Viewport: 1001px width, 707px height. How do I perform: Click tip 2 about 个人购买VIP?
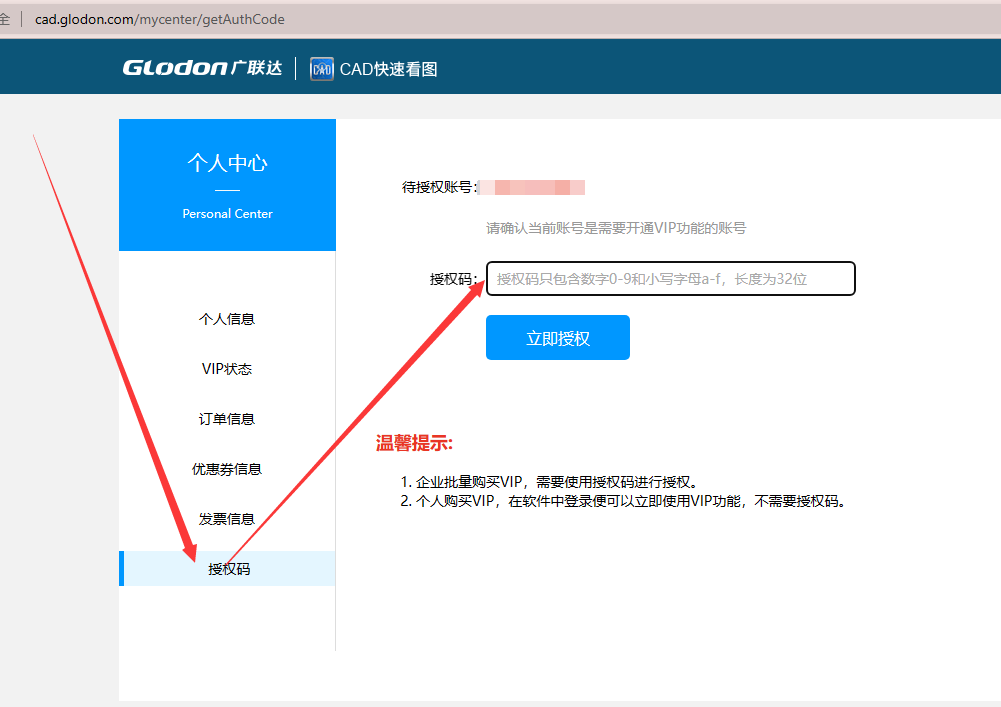tap(623, 501)
